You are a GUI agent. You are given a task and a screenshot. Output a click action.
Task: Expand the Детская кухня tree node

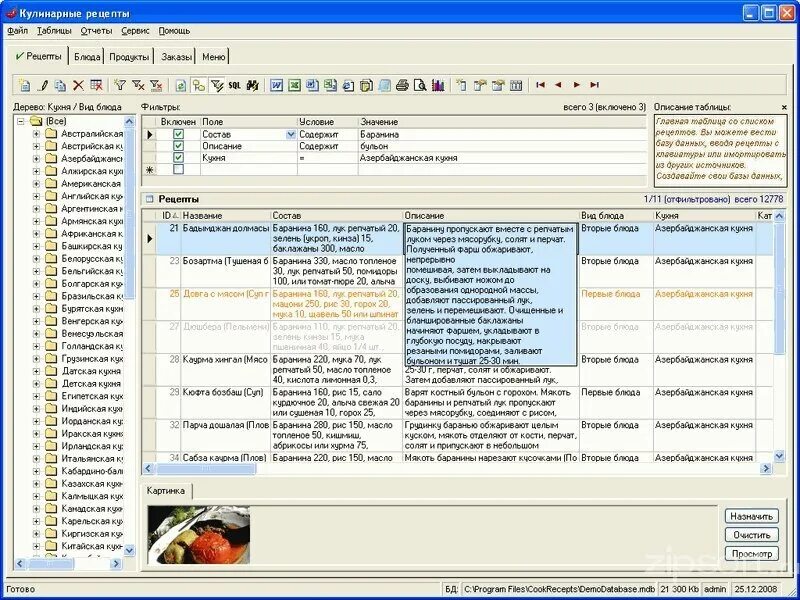(x=36, y=384)
